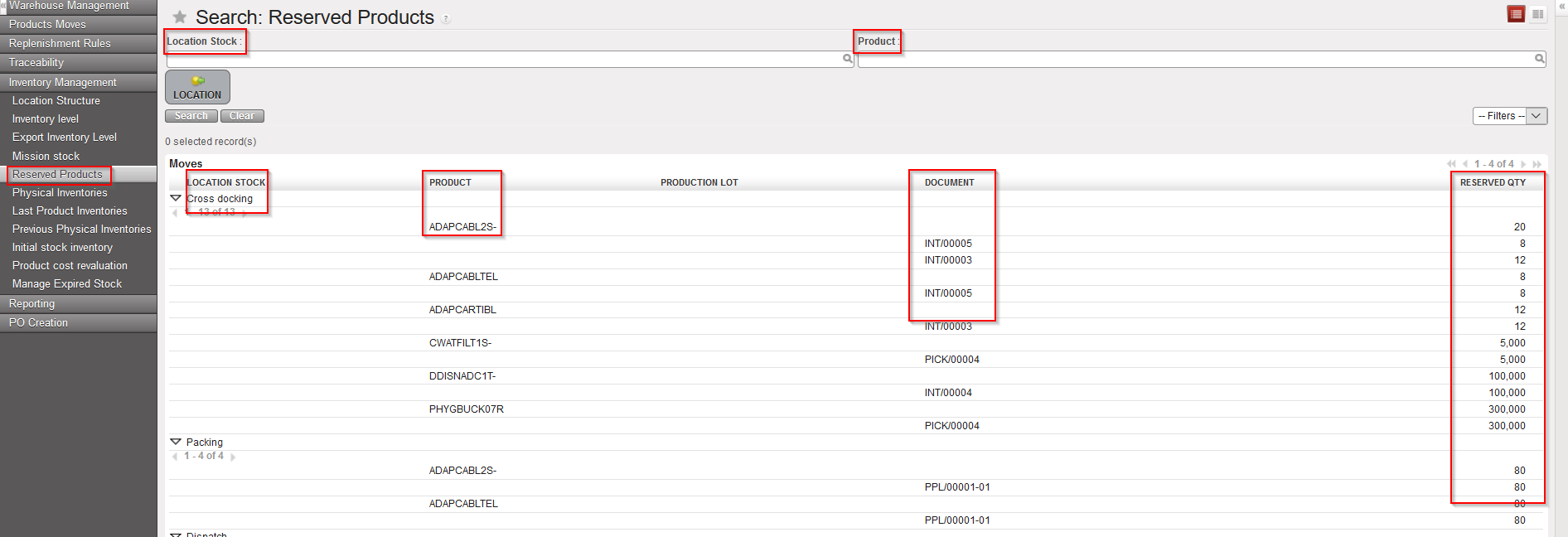
Task: Select the PHYGBUCK07R product row
Action: point(856,409)
